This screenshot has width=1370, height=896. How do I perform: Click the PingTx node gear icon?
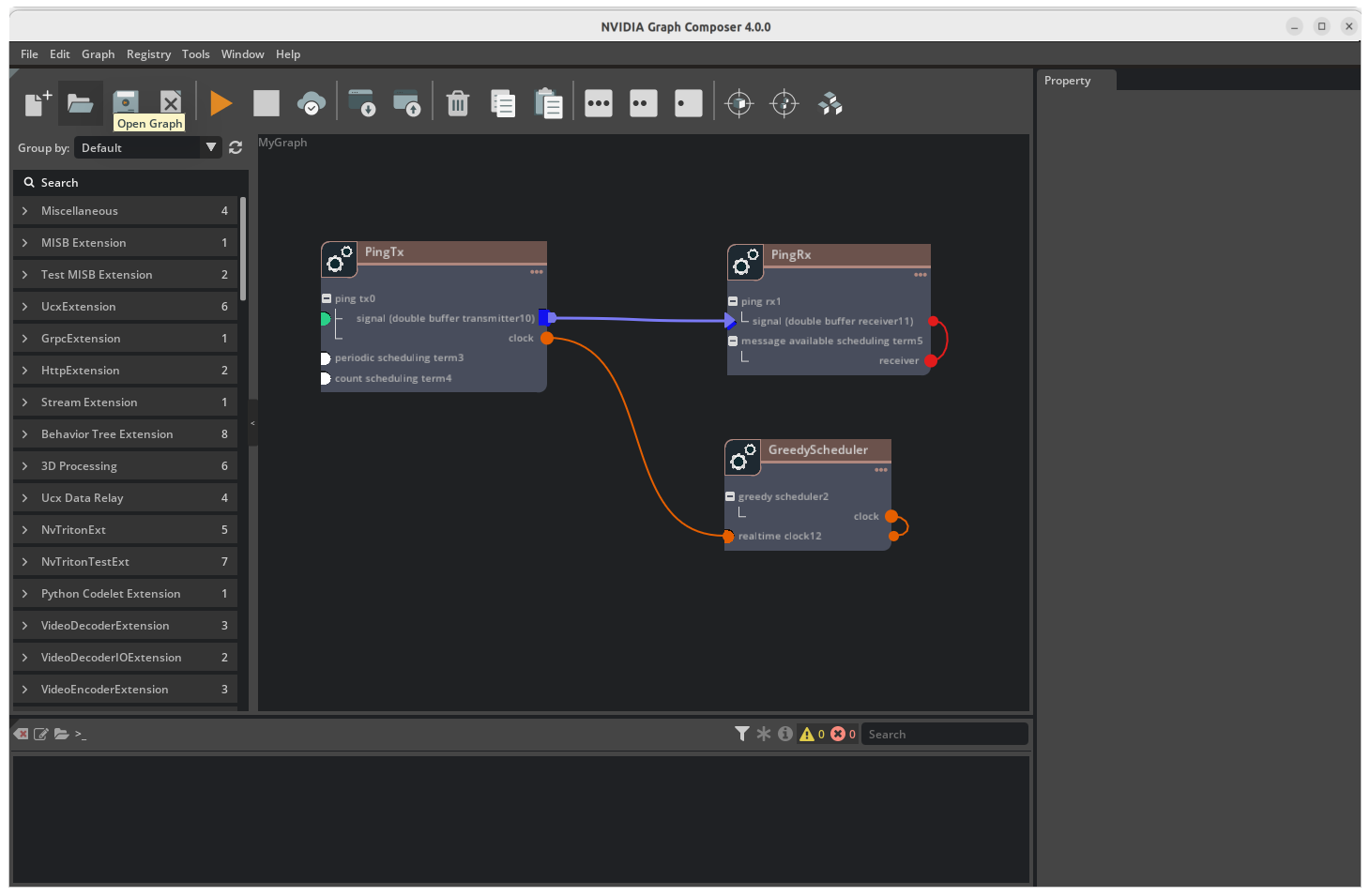coord(339,260)
